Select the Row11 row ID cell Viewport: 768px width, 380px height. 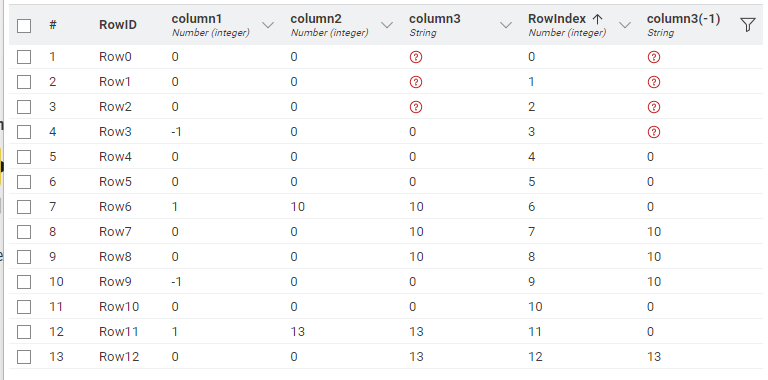(119, 332)
